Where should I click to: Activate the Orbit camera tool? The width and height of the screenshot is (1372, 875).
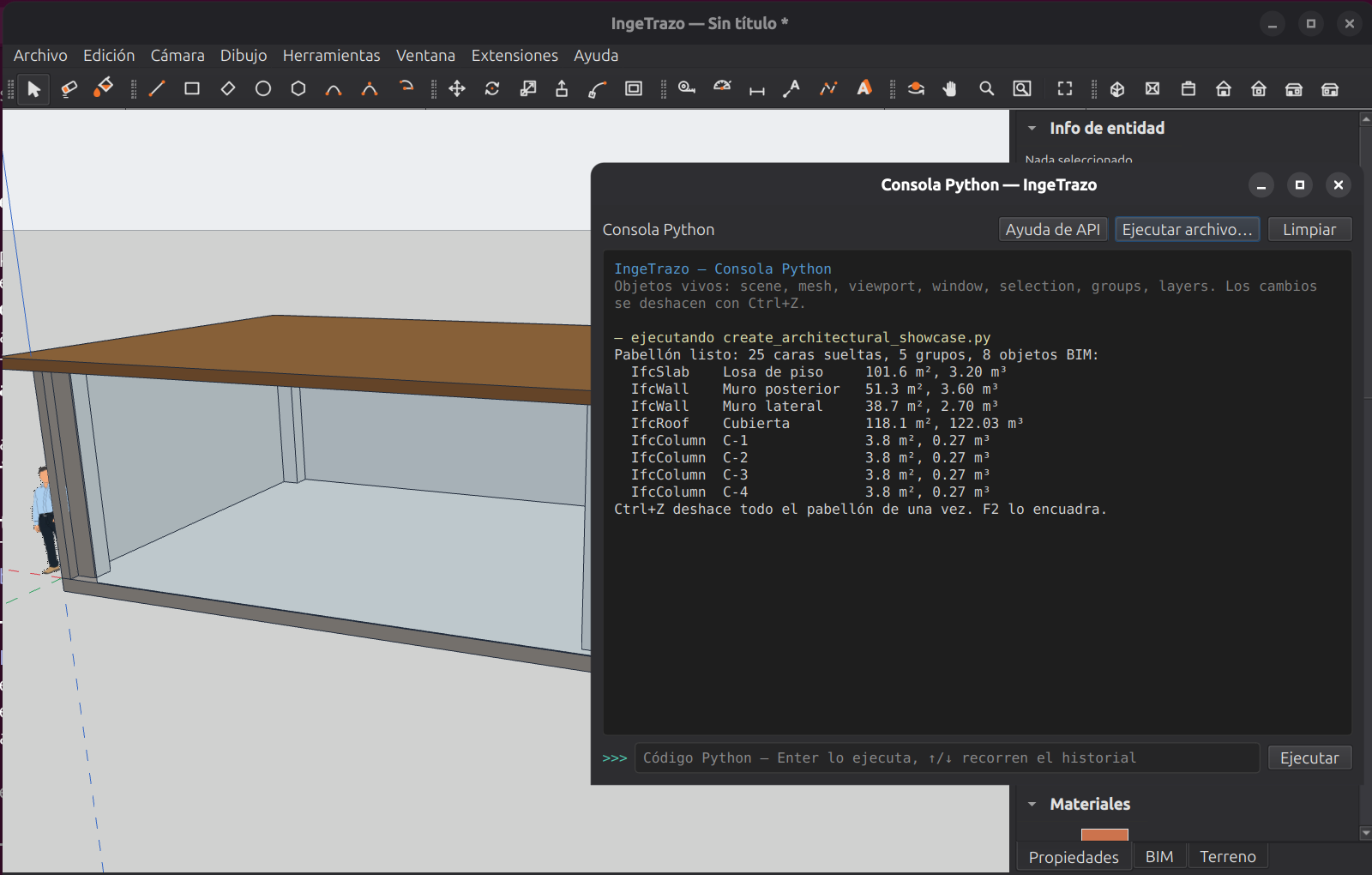(x=916, y=89)
